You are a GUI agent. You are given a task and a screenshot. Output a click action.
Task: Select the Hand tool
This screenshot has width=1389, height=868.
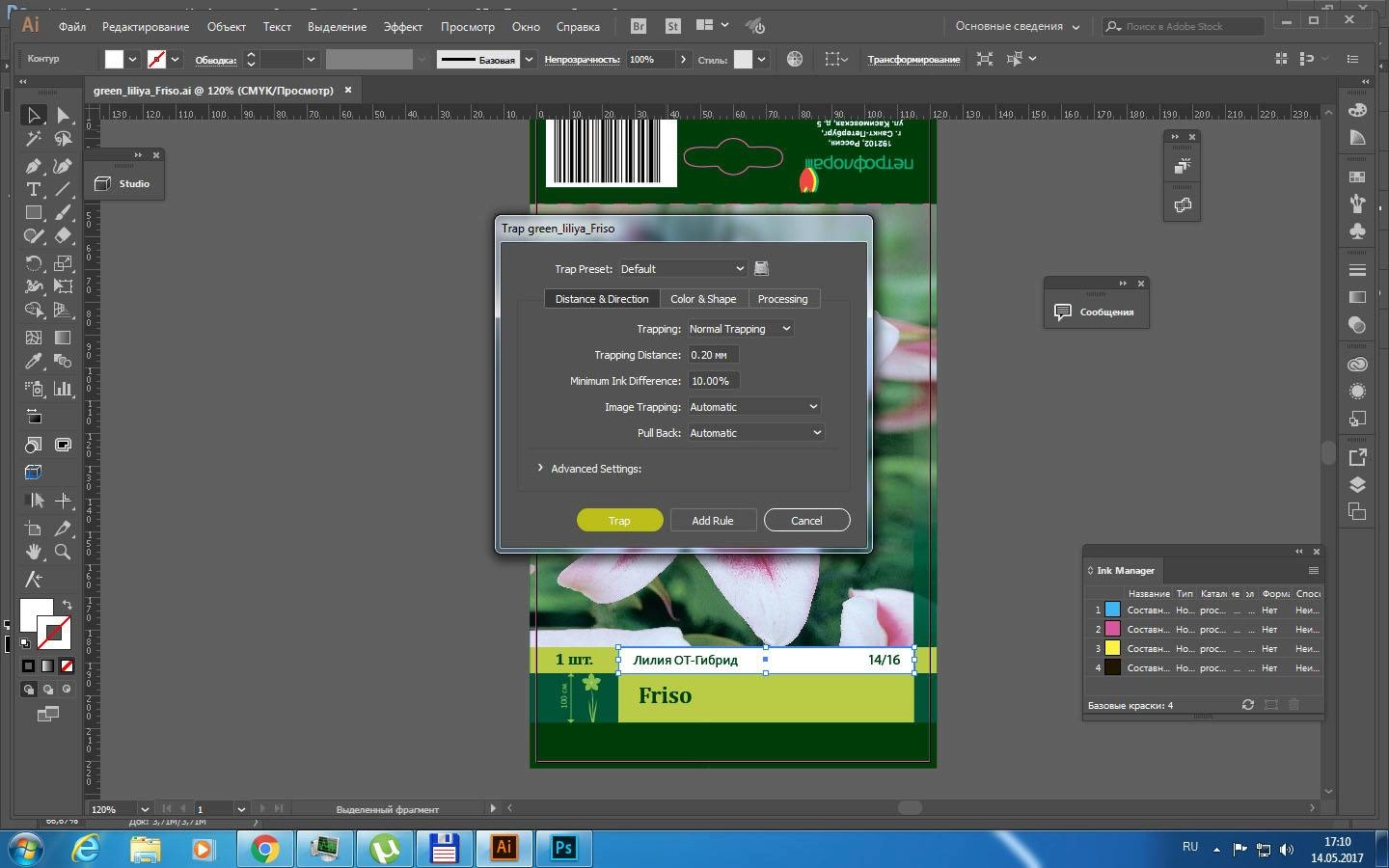[33, 552]
